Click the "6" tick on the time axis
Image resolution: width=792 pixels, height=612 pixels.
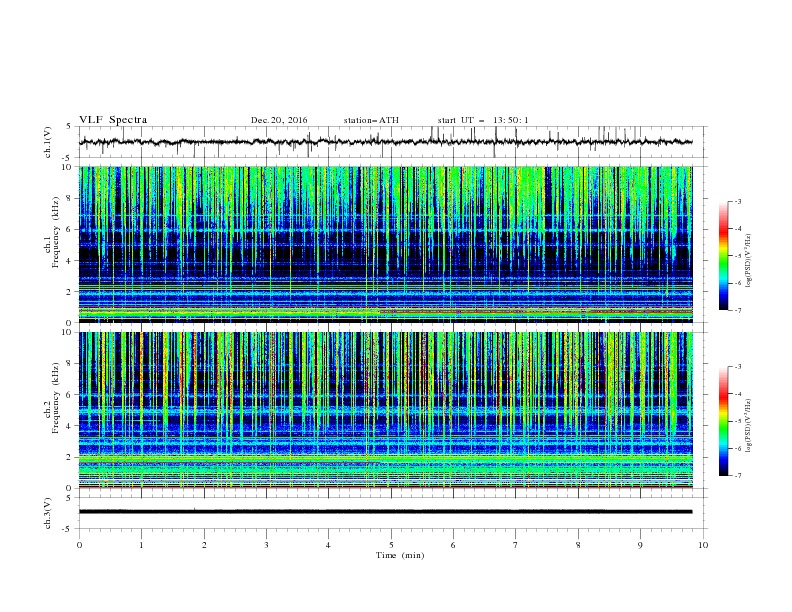[x=453, y=545]
